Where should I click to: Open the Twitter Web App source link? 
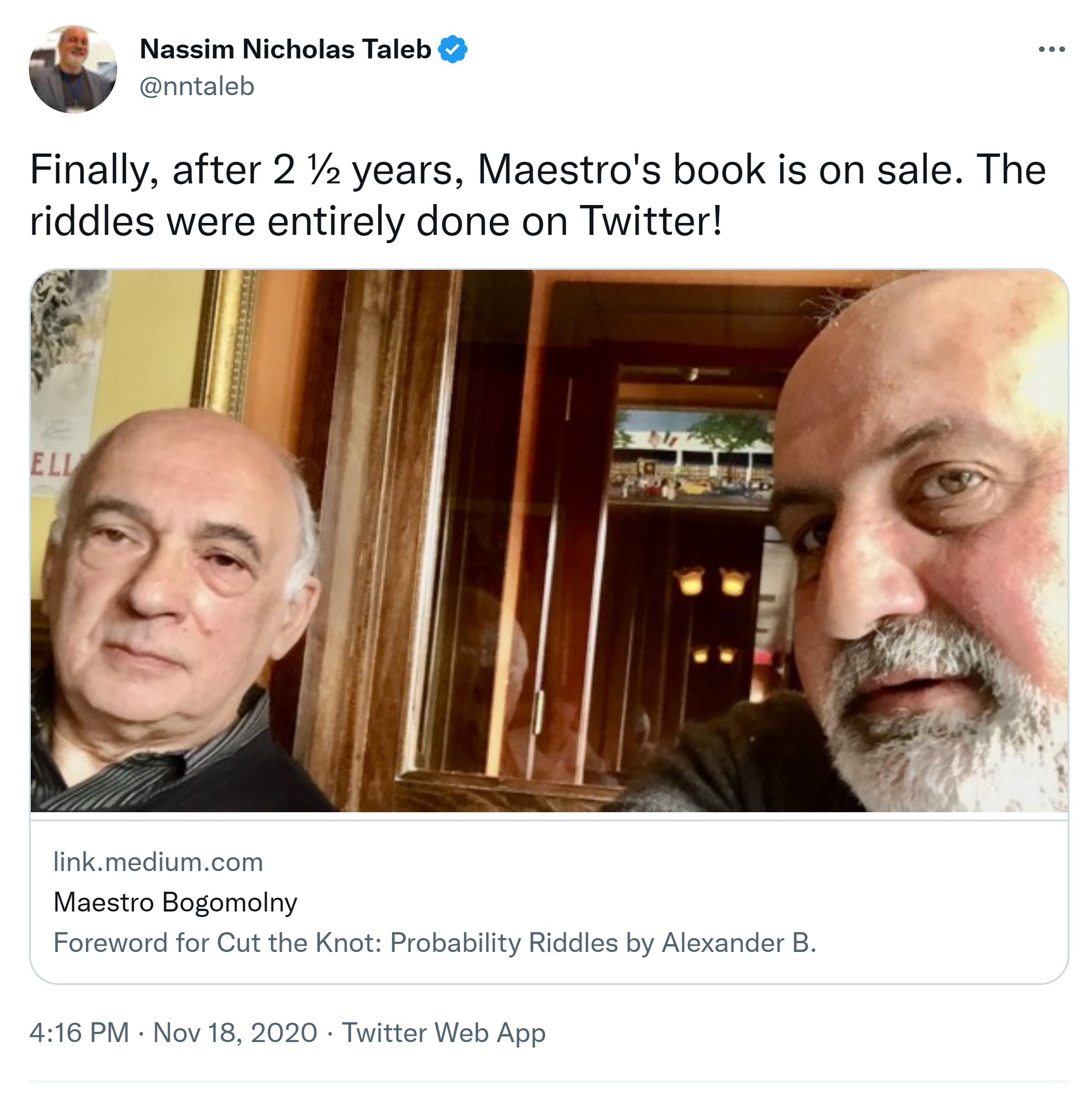pyautogui.click(x=444, y=1033)
